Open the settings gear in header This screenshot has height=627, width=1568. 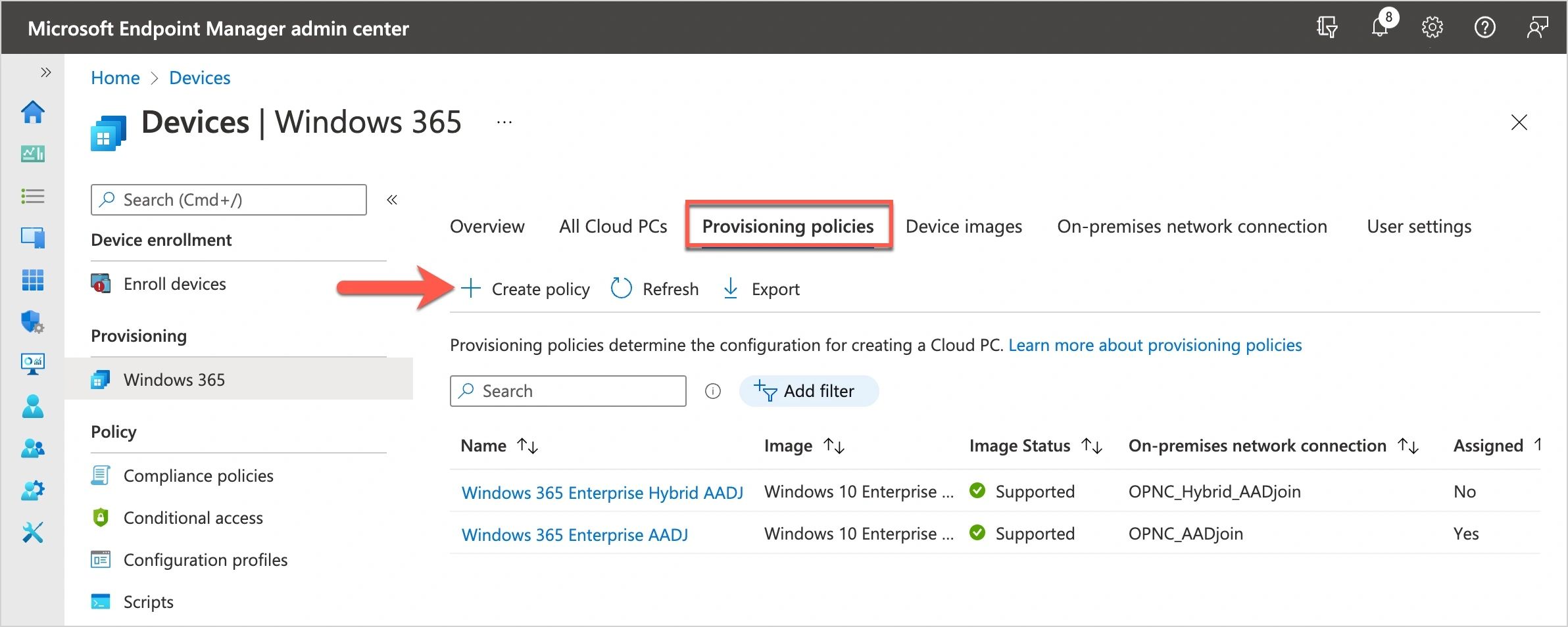tap(1432, 28)
